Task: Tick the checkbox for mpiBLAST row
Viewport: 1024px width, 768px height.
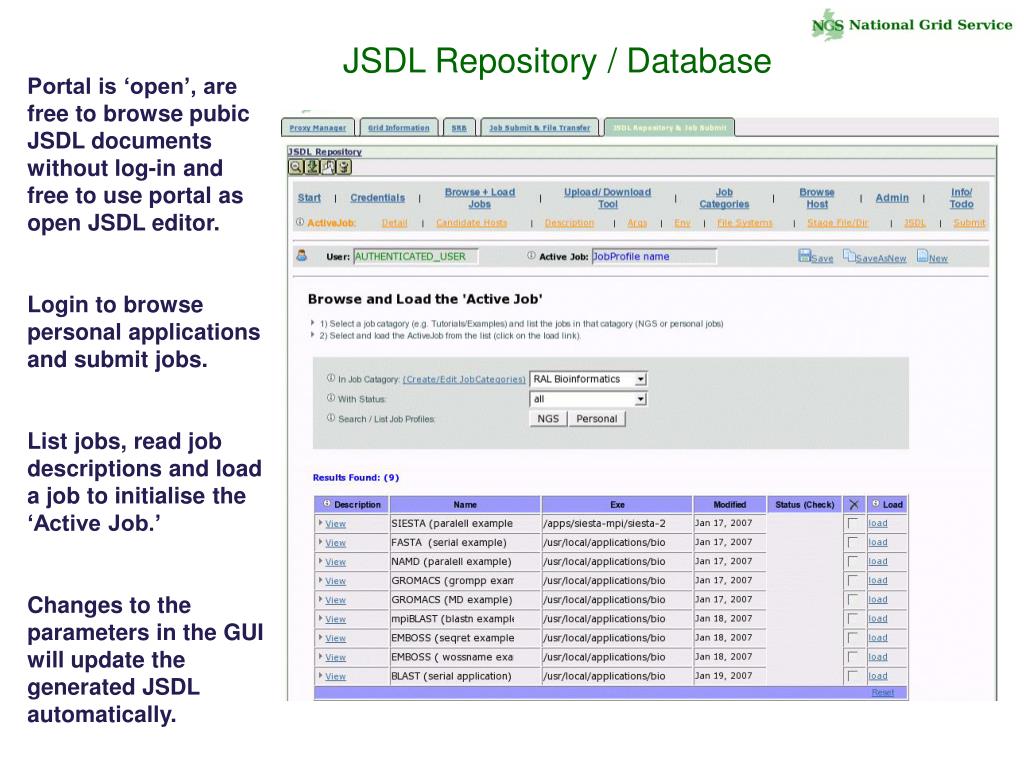Action: (x=852, y=618)
